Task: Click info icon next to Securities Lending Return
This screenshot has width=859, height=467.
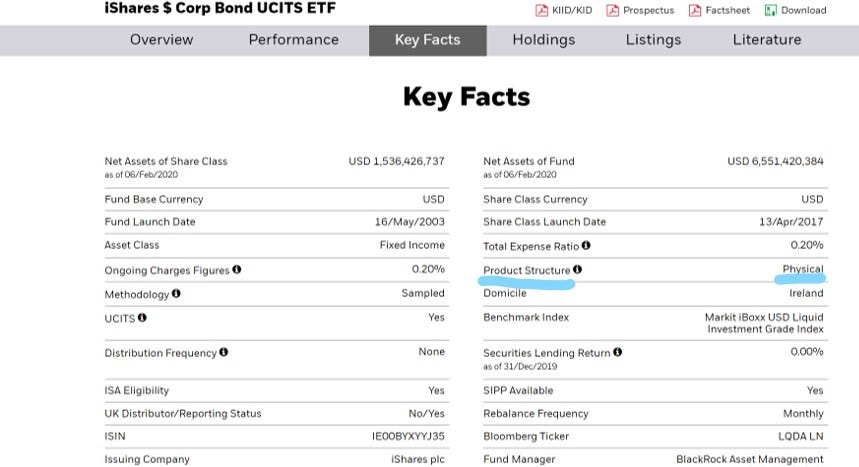Action: click(x=617, y=352)
